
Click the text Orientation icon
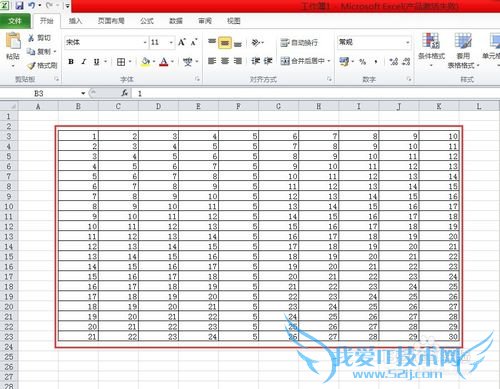pos(256,42)
